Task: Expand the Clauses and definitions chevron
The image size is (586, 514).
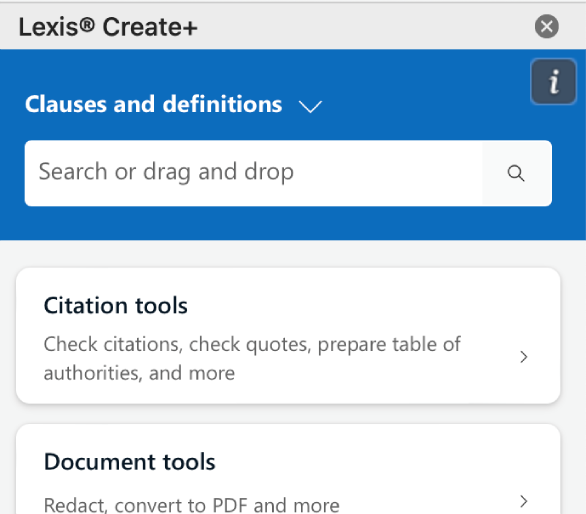Action: click(310, 107)
